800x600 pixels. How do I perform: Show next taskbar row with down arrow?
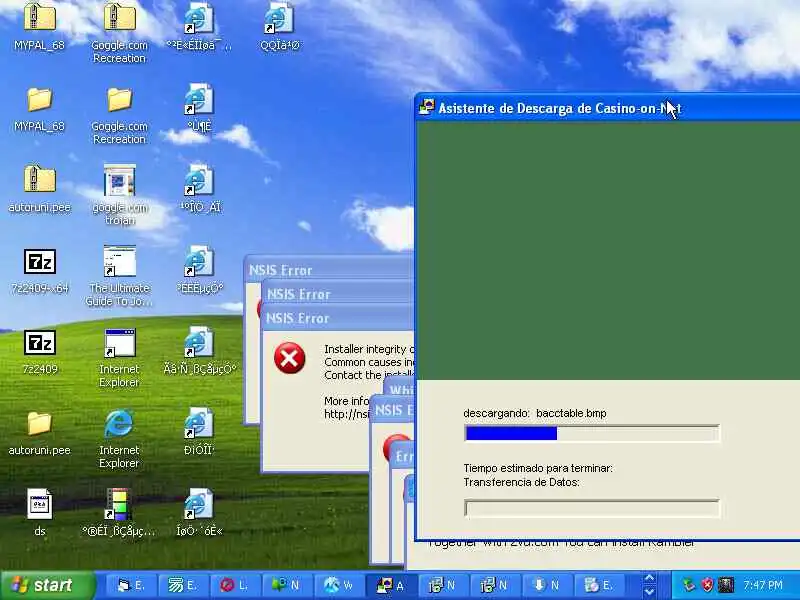(x=649, y=592)
